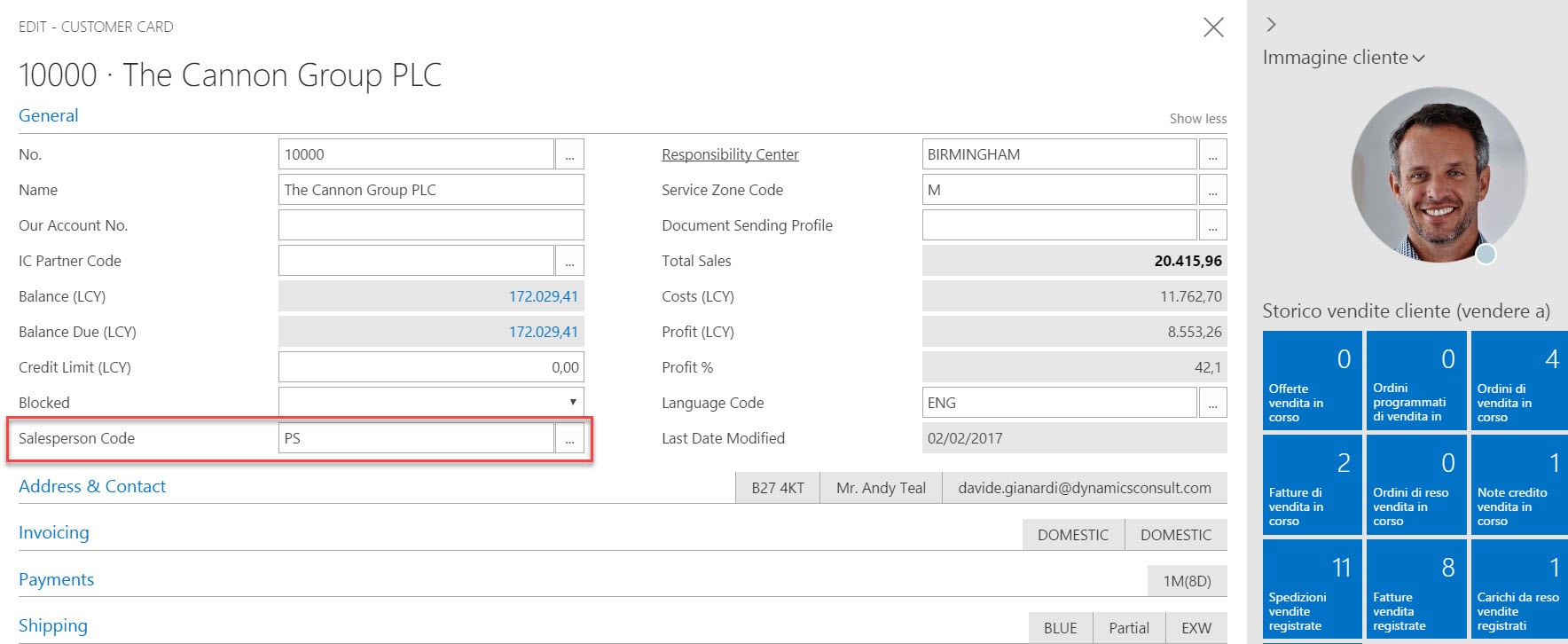
Task: Expand the Shipping section
Action: pos(53,625)
